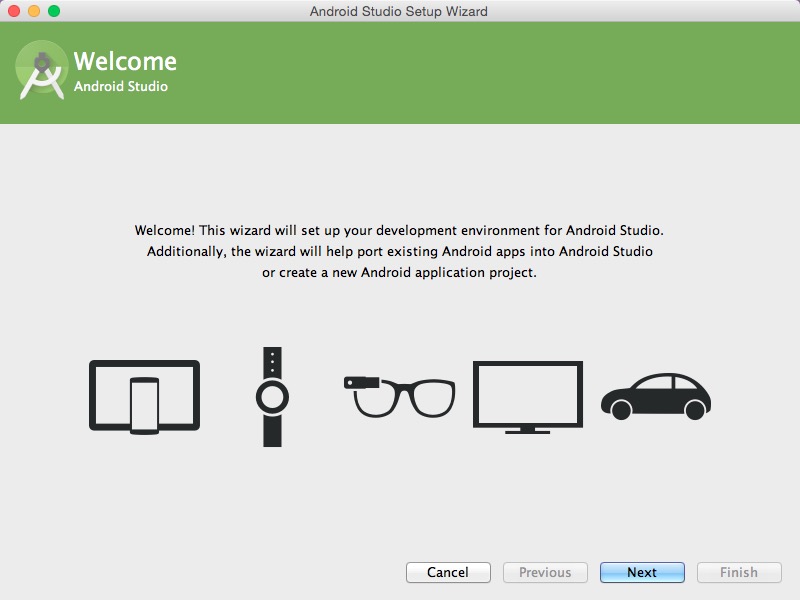Click the car Android Auto icon
800x600 pixels.
click(x=656, y=396)
